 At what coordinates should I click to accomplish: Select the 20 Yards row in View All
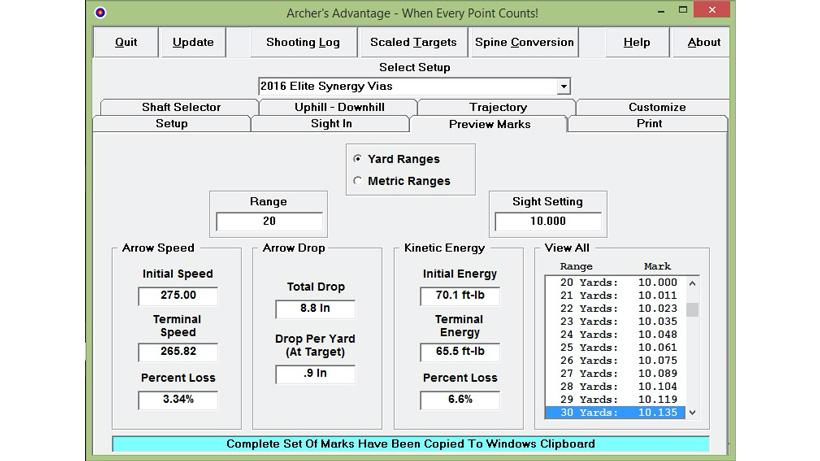pos(615,282)
